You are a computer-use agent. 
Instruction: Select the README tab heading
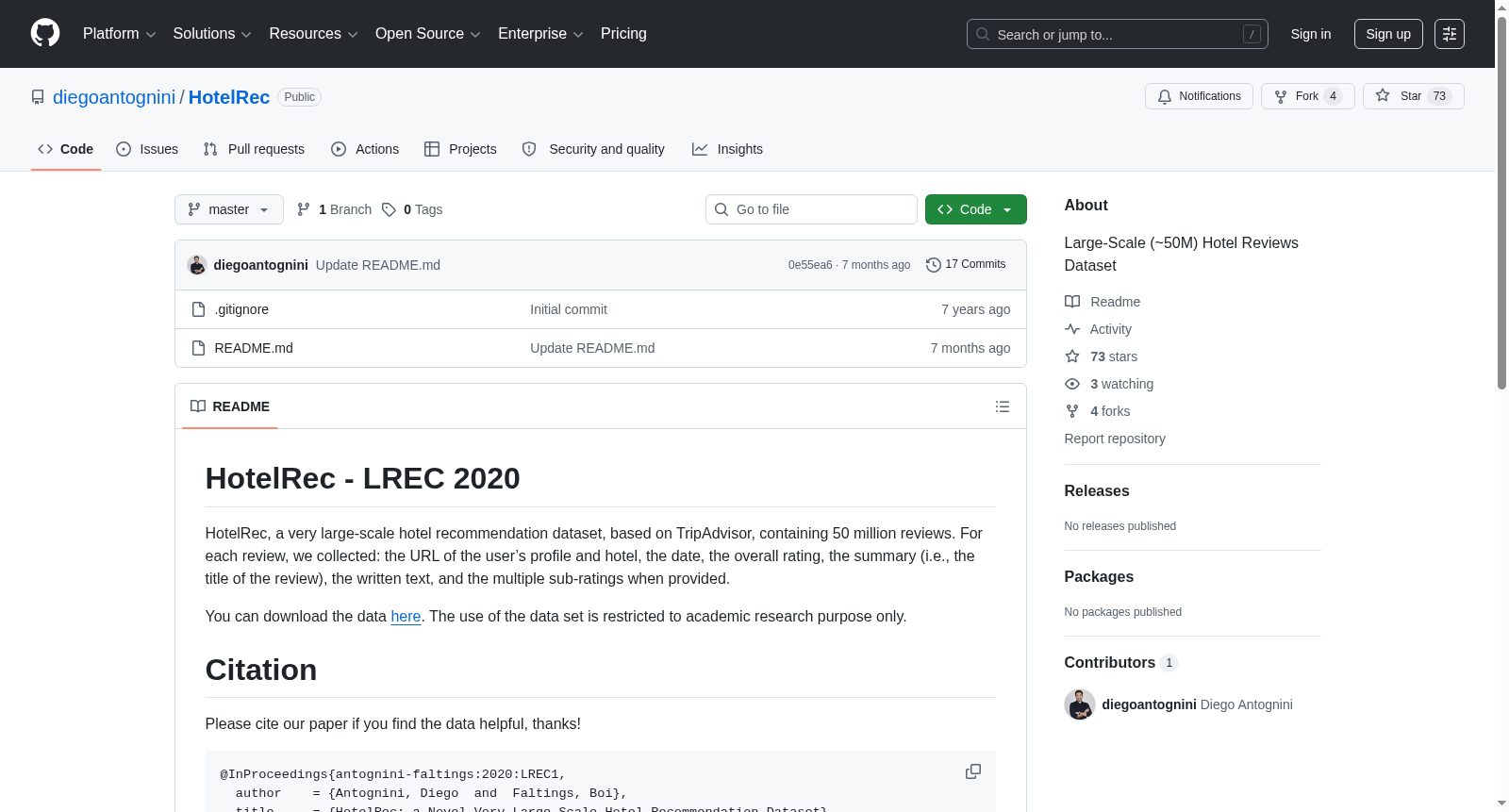pos(230,406)
